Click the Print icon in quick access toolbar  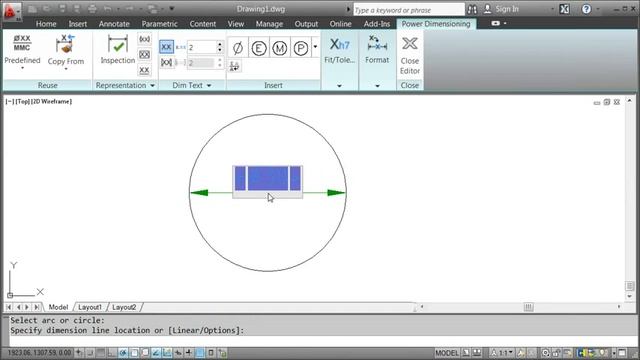pyautogui.click(x=92, y=9)
